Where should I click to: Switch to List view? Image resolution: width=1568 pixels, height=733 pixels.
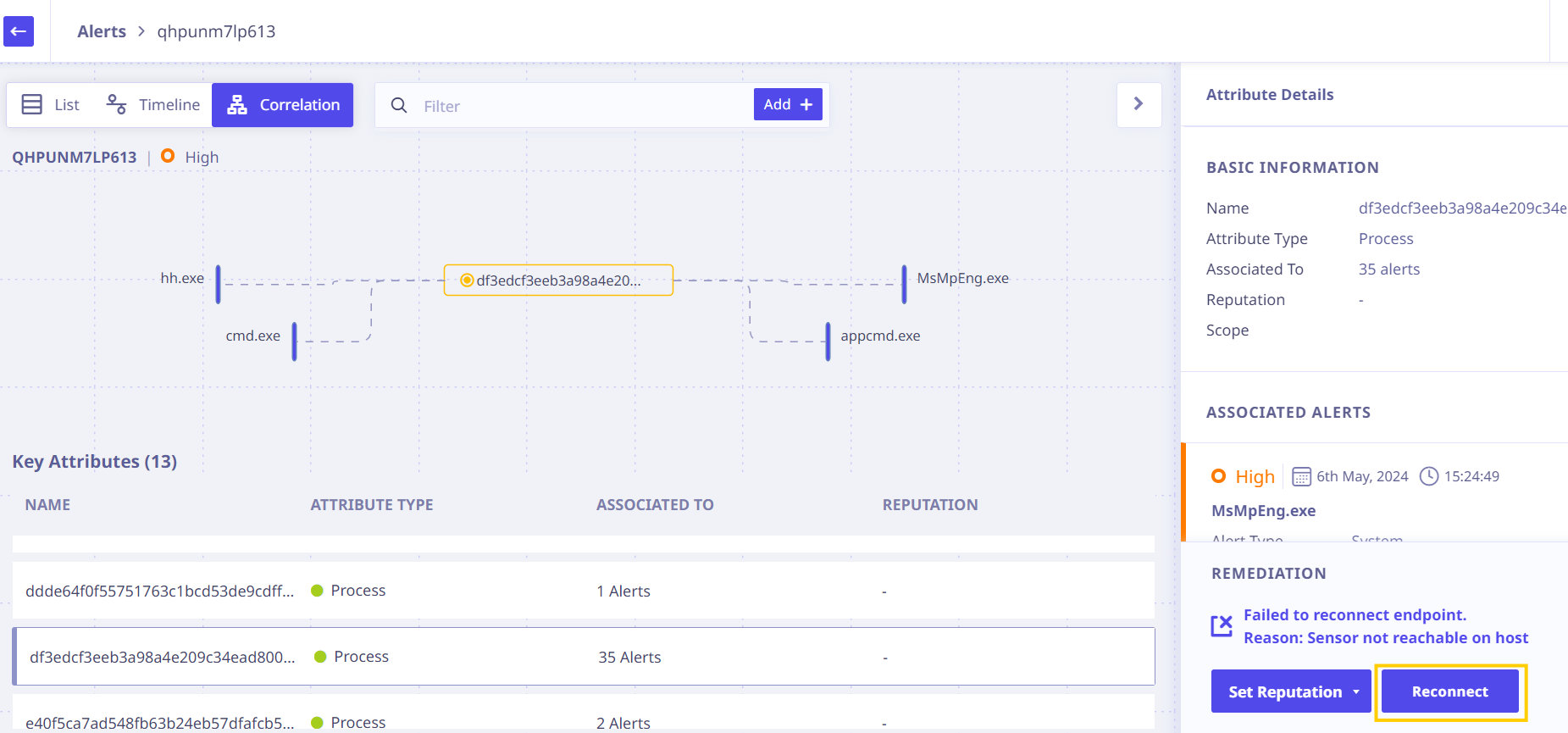[51, 105]
